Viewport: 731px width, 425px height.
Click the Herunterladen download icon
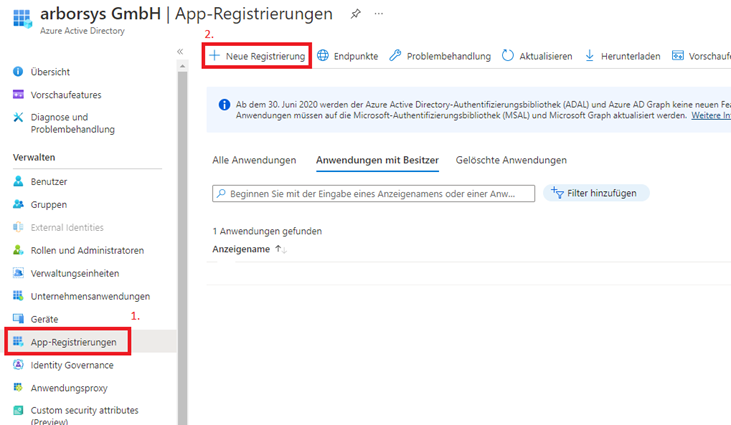[x=589, y=56]
